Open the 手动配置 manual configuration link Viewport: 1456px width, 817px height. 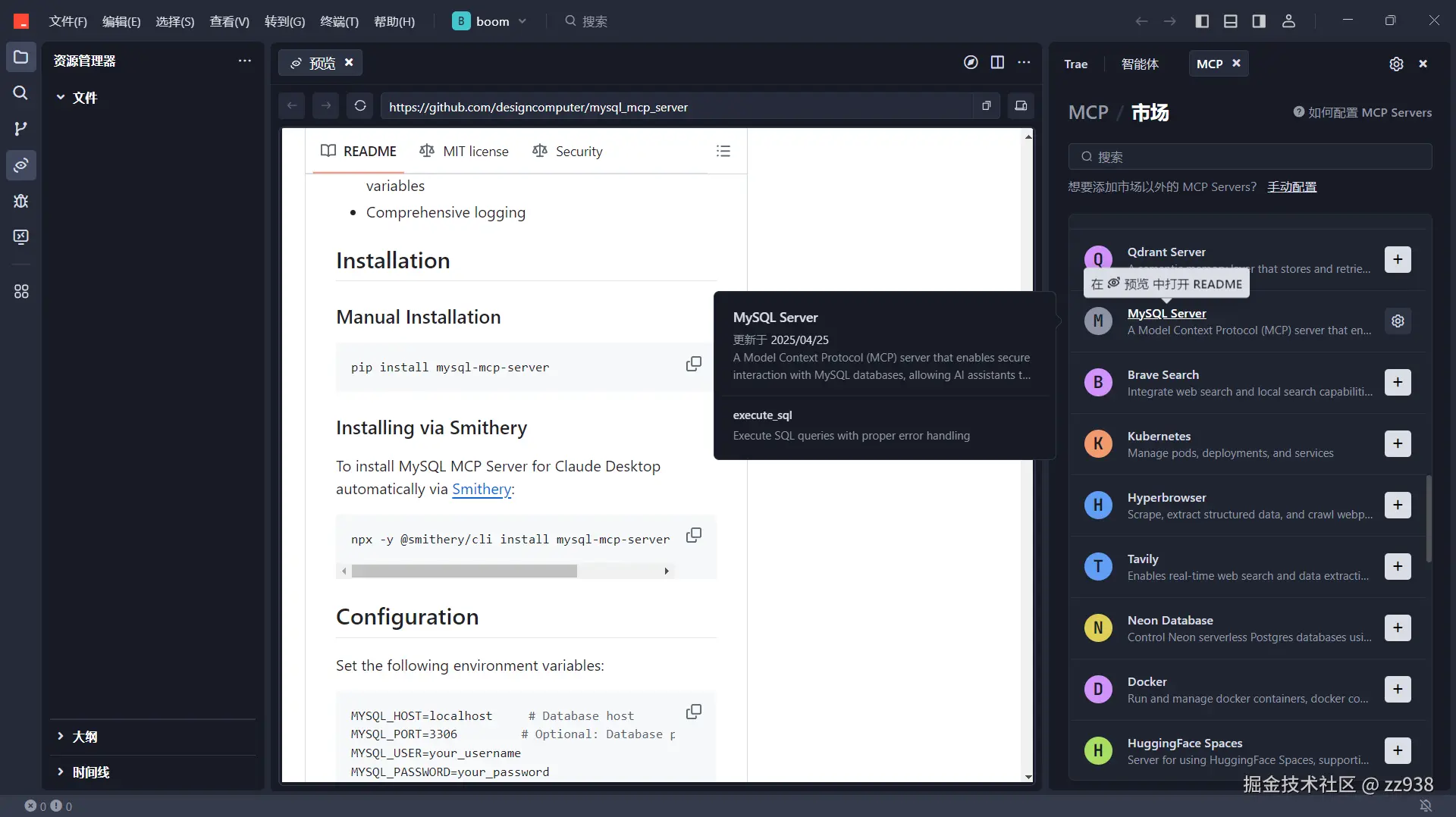1291,187
